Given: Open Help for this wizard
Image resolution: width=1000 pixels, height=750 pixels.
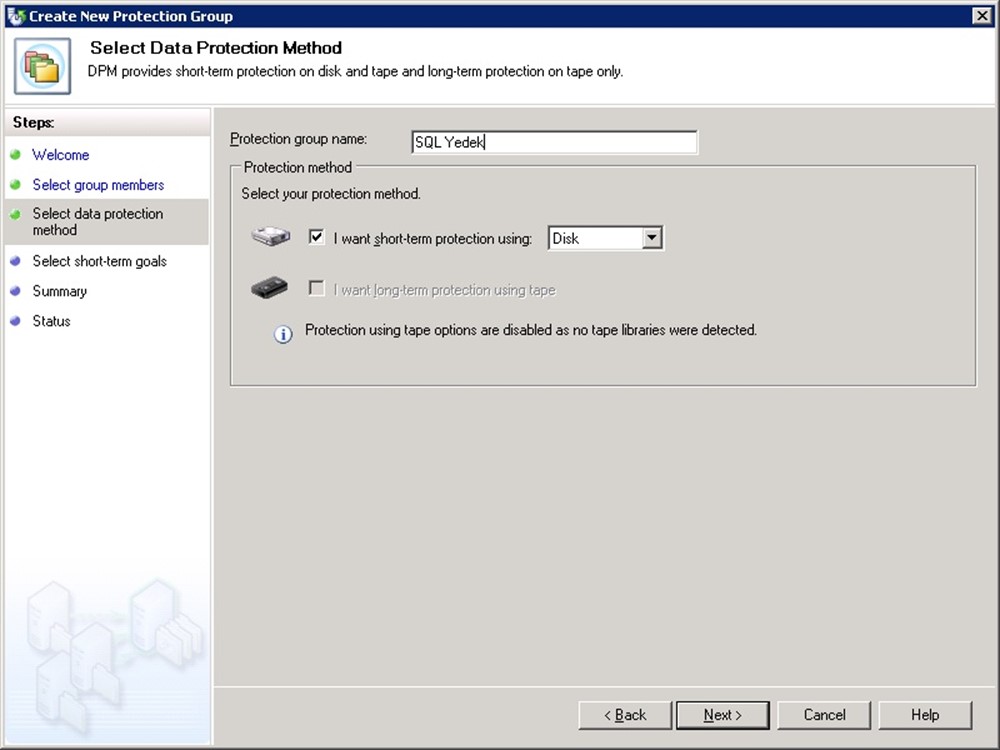Looking at the screenshot, I should pyautogui.click(x=924, y=715).
